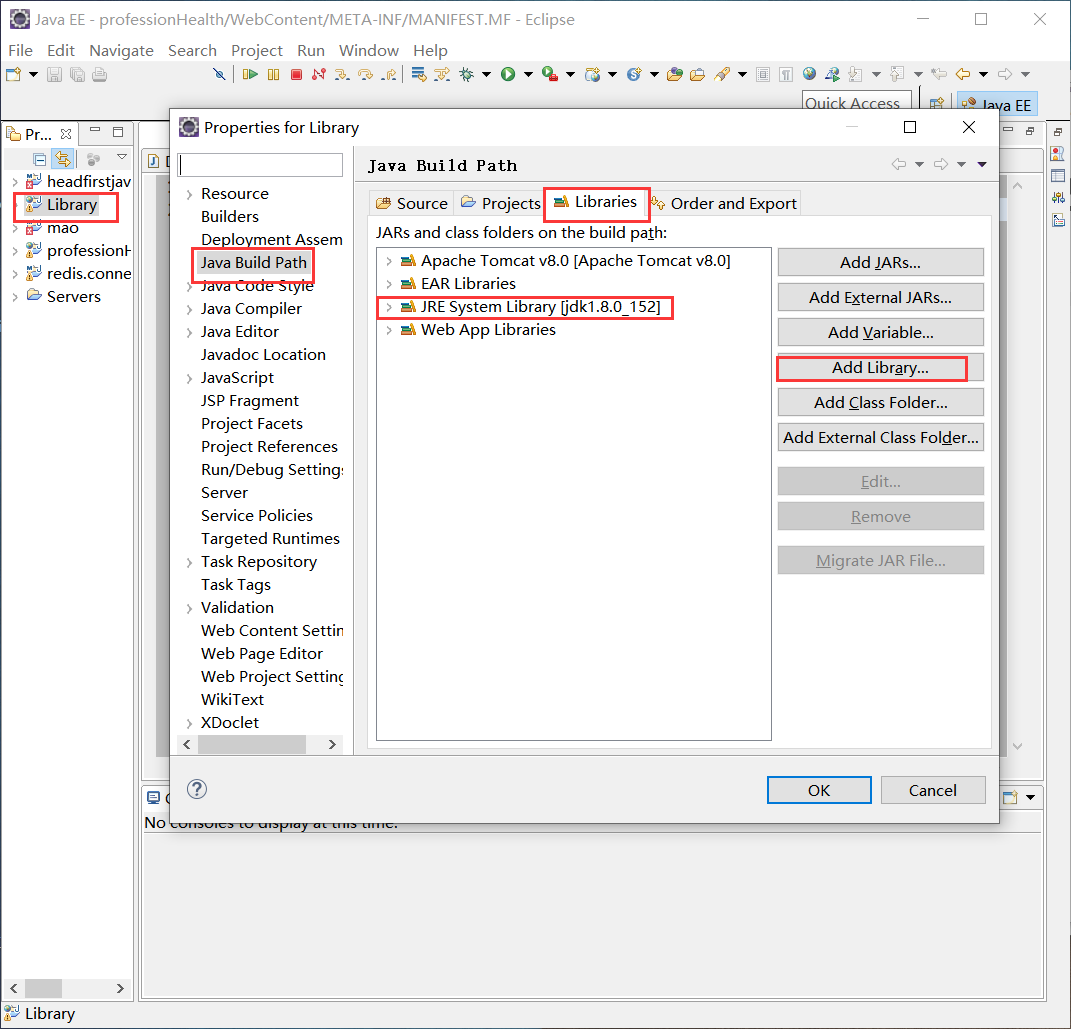The height and width of the screenshot is (1029, 1071).
Task: Expand the Task Repository category
Action: tap(189, 563)
